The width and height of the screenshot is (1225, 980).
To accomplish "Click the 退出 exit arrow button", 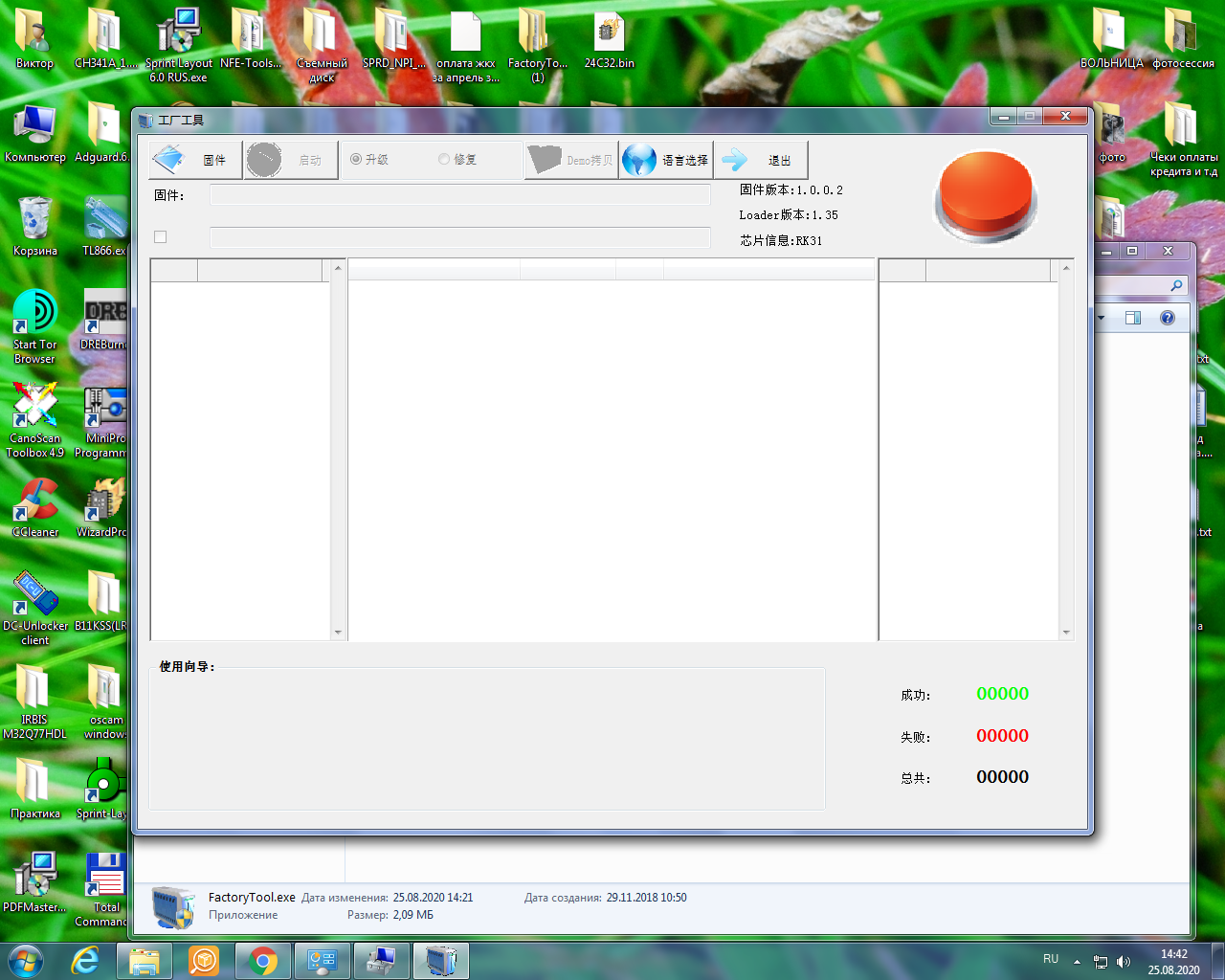I will (x=761, y=160).
